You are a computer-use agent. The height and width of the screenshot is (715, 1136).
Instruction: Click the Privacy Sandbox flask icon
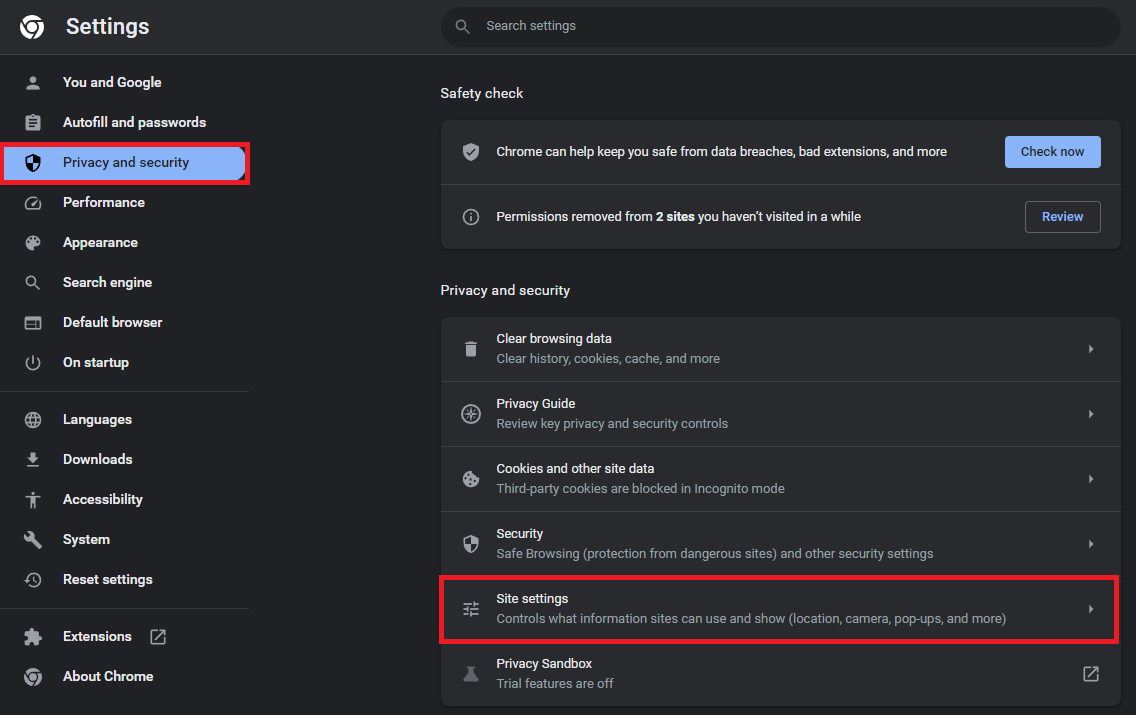click(x=471, y=674)
